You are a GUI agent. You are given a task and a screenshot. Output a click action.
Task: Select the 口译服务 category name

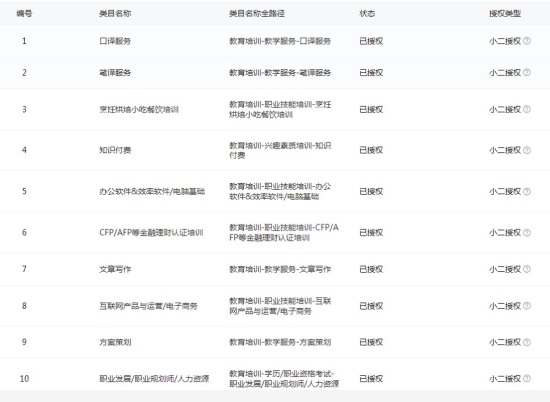(x=115, y=41)
